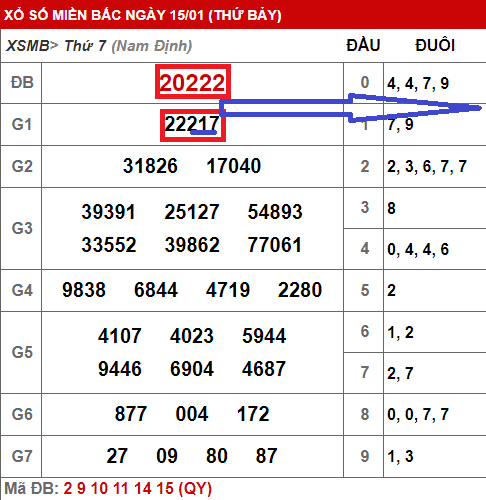The height and width of the screenshot is (500, 486).
Task: Select G4 number 9838
Action: click(x=84, y=290)
